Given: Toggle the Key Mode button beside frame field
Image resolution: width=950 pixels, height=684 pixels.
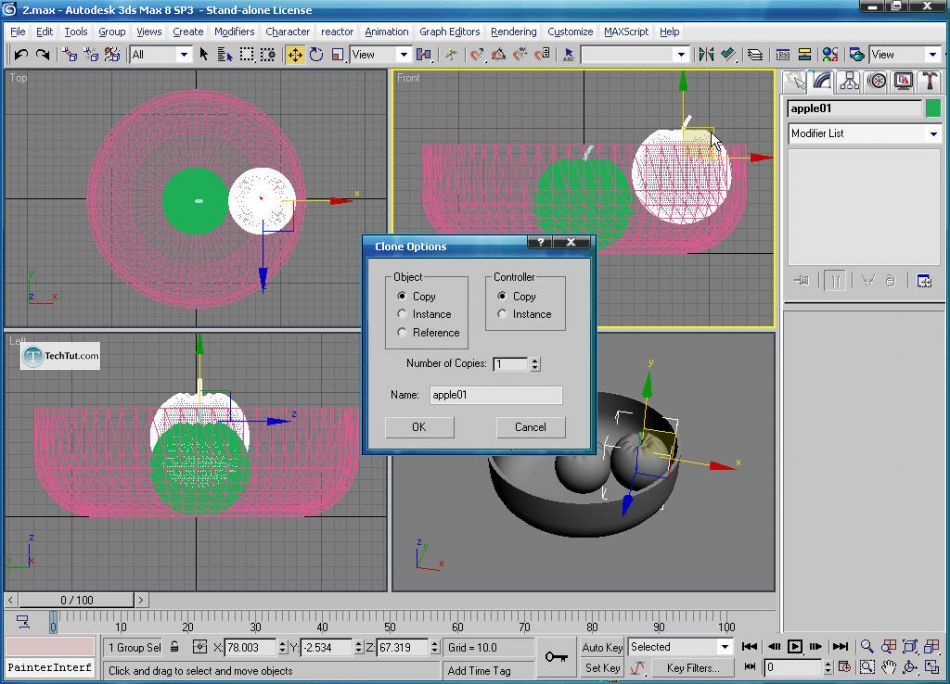Looking at the screenshot, I should click(x=749, y=667).
